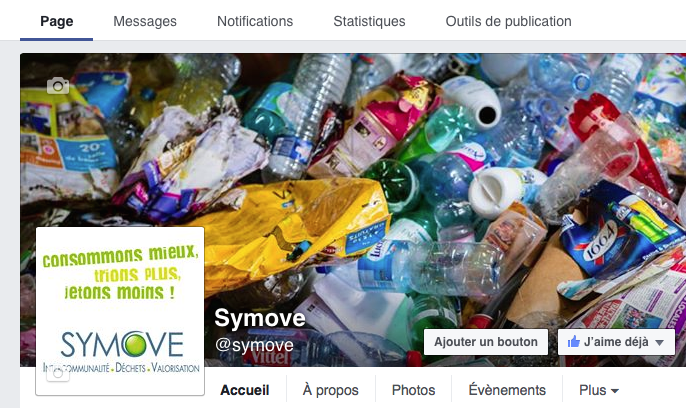
Task: Expand the Plus dropdown menu
Action: [x=598, y=390]
